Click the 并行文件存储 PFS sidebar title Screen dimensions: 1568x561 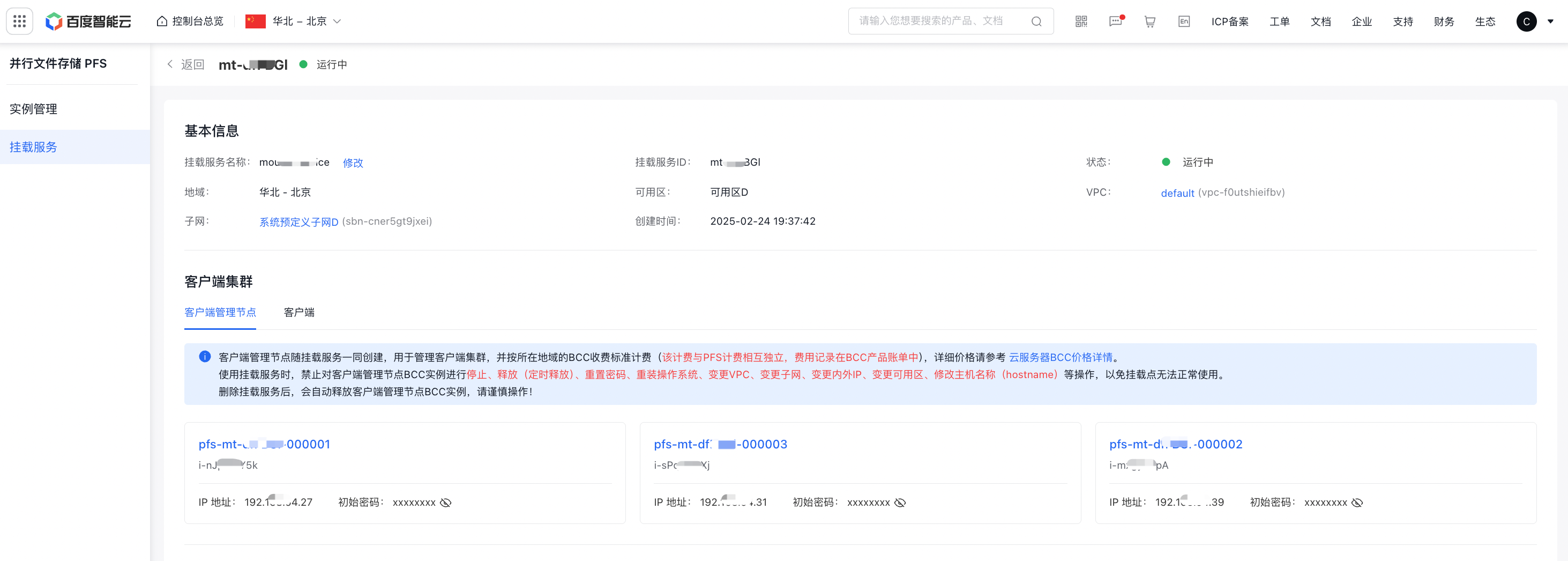click(x=58, y=63)
